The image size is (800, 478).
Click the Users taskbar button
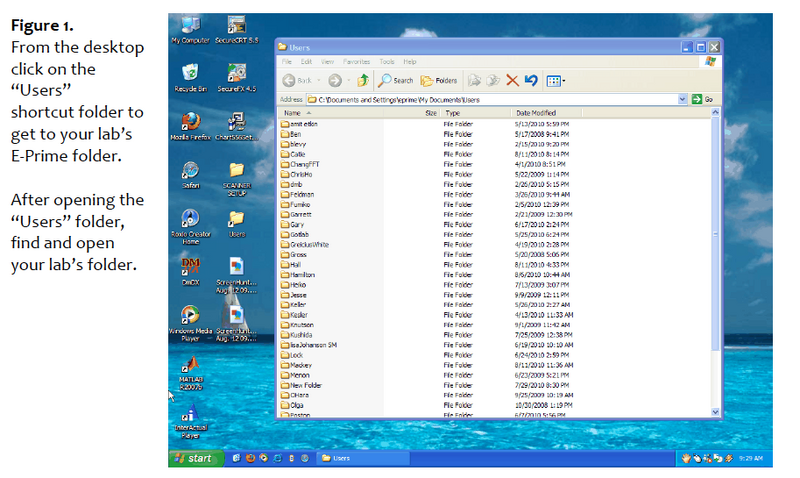point(363,458)
